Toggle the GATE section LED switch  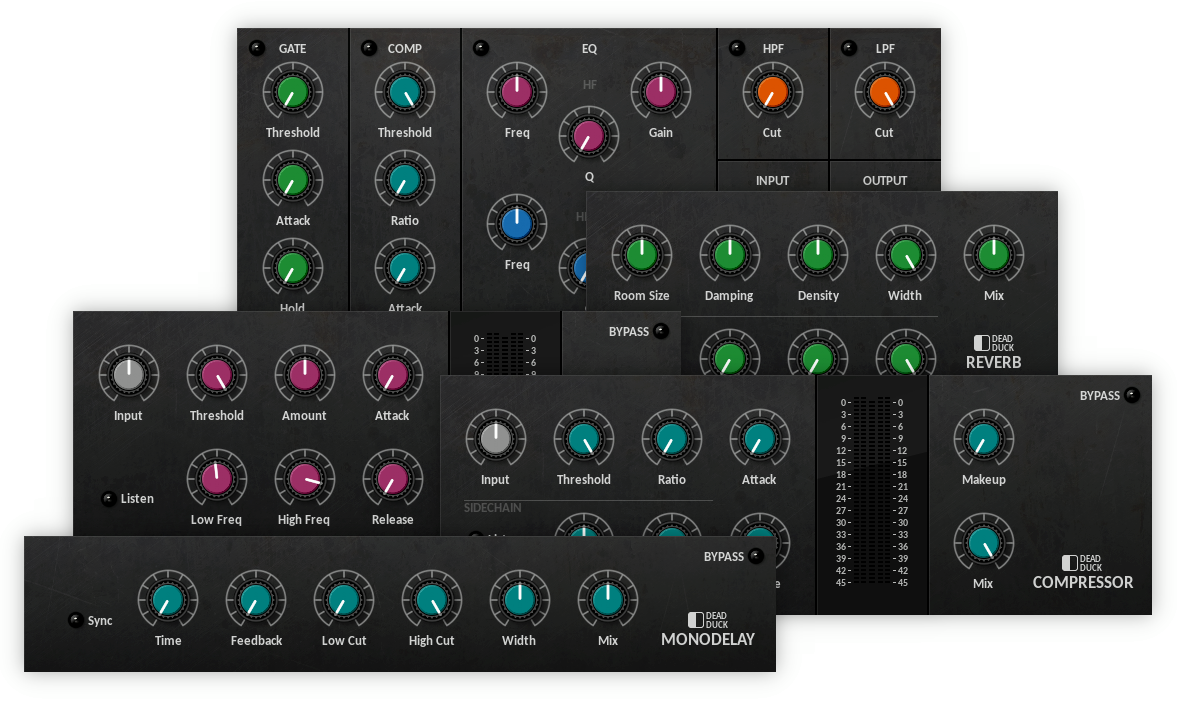point(257,48)
